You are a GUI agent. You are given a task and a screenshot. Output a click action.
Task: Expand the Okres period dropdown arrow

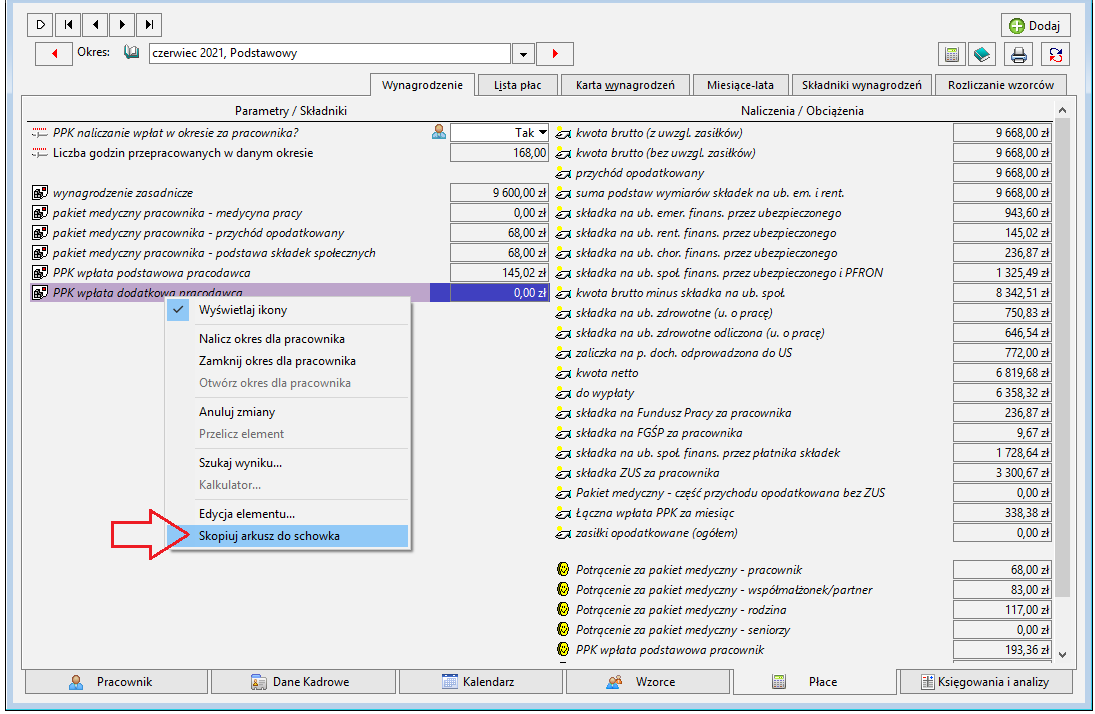pos(523,54)
